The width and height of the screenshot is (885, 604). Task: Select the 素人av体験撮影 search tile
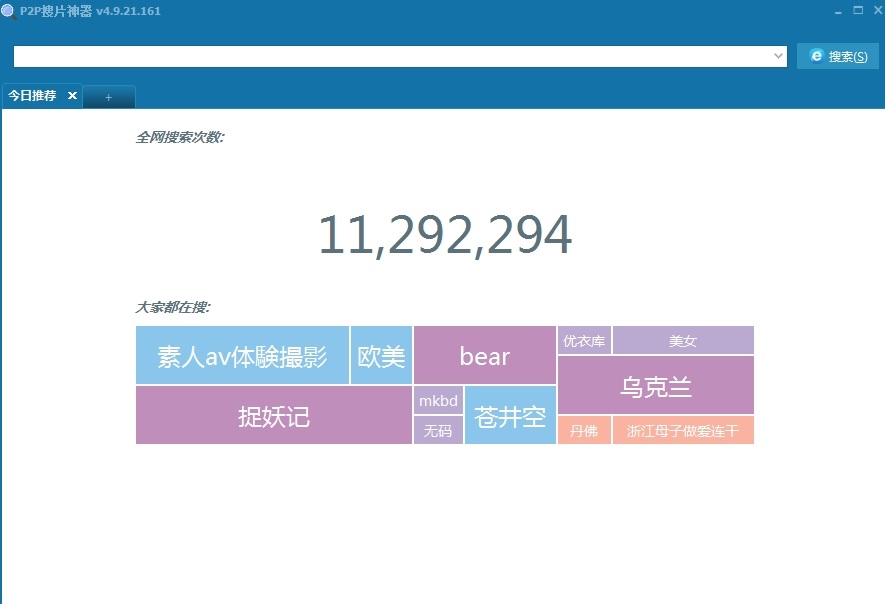point(242,356)
